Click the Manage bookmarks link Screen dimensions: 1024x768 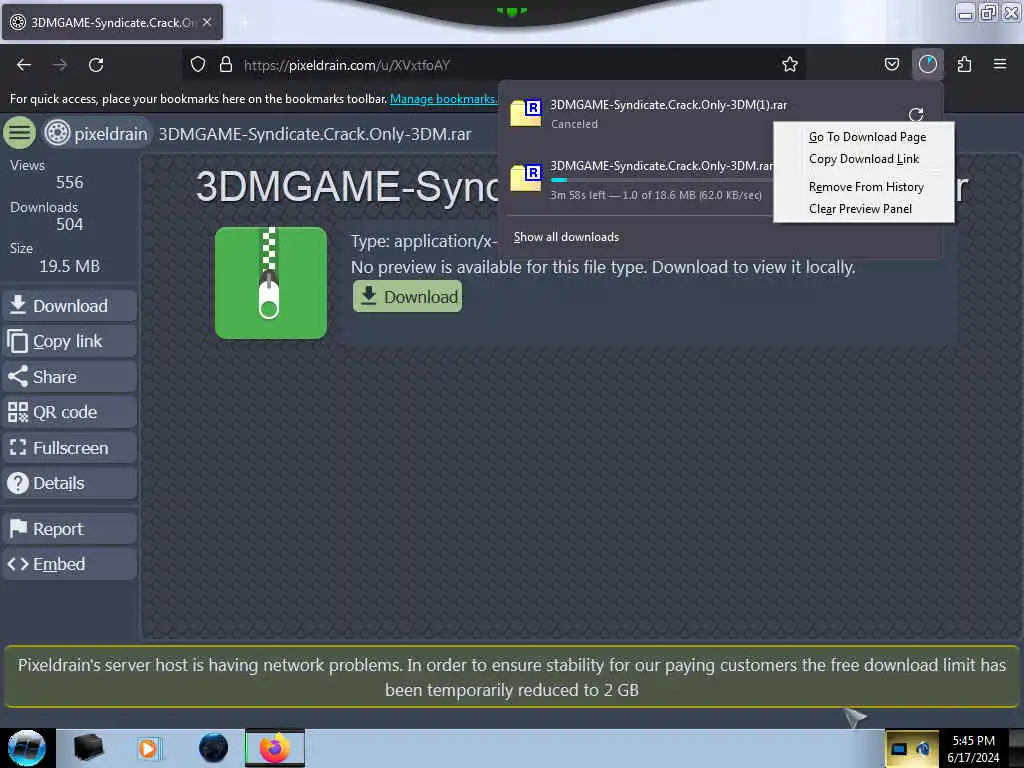click(x=443, y=99)
